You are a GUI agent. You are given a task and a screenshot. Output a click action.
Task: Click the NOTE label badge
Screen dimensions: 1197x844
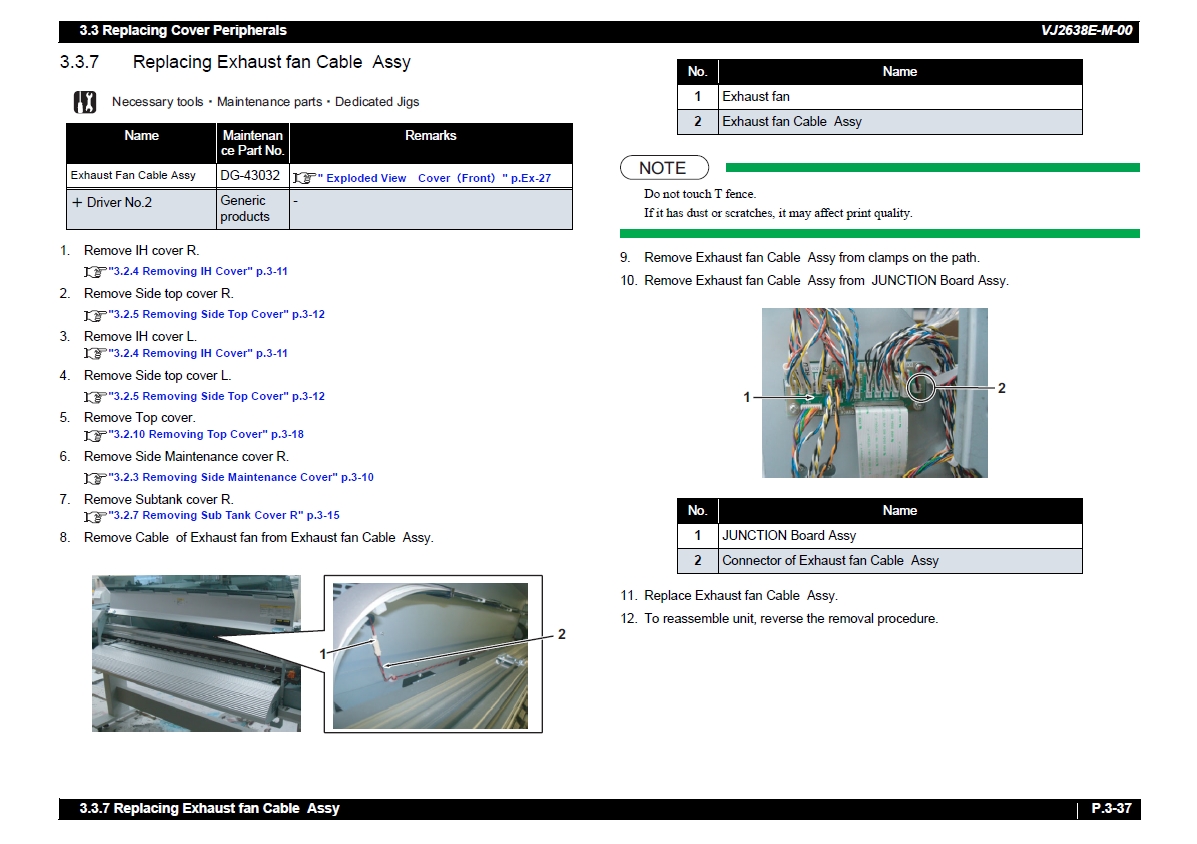(x=663, y=168)
